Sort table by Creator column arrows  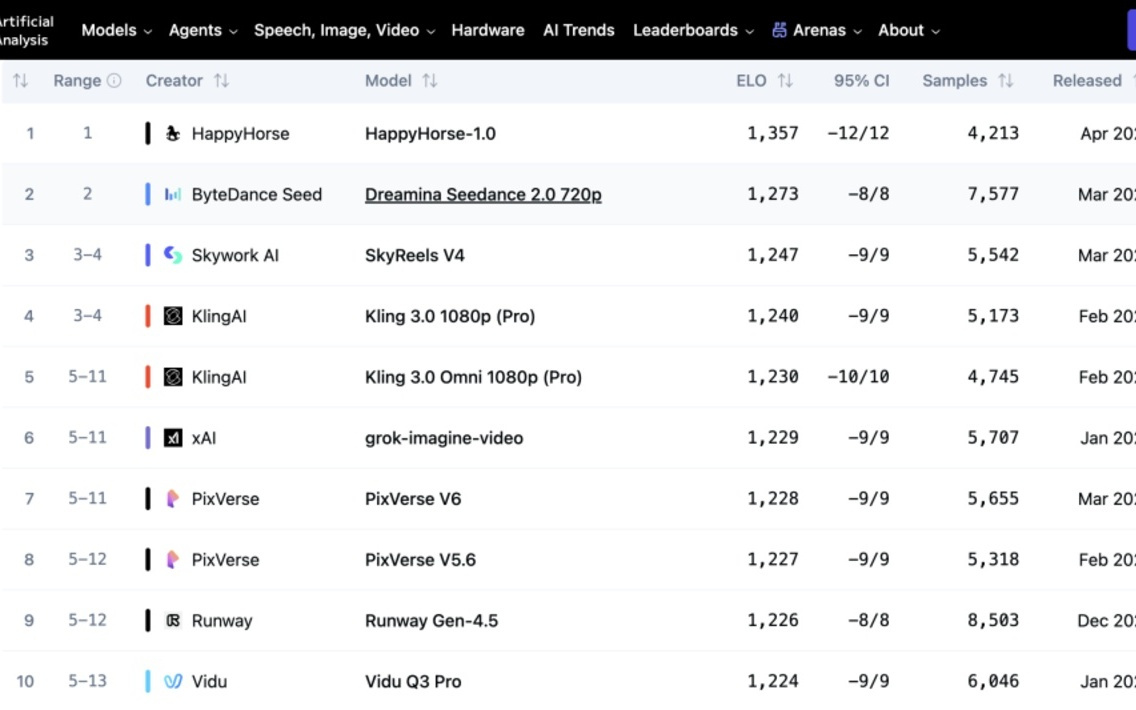tap(221, 80)
